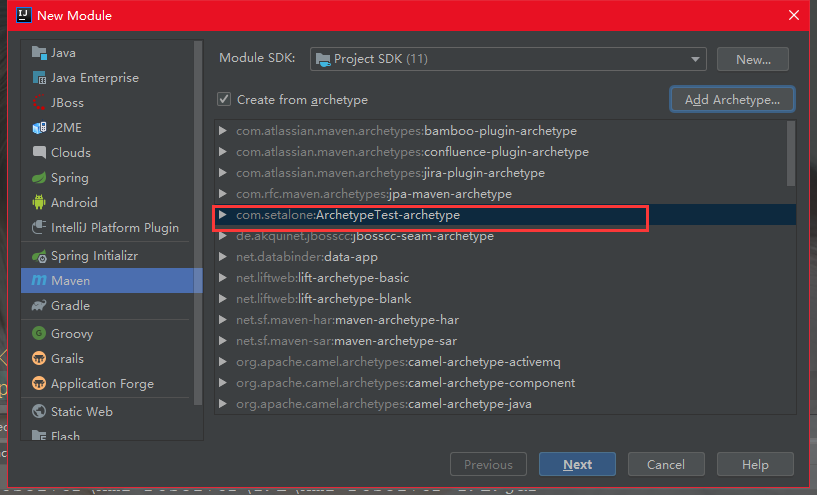Select the IntelliJ Platform Plugin icon
This screenshot has height=495, width=817.
click(39, 227)
